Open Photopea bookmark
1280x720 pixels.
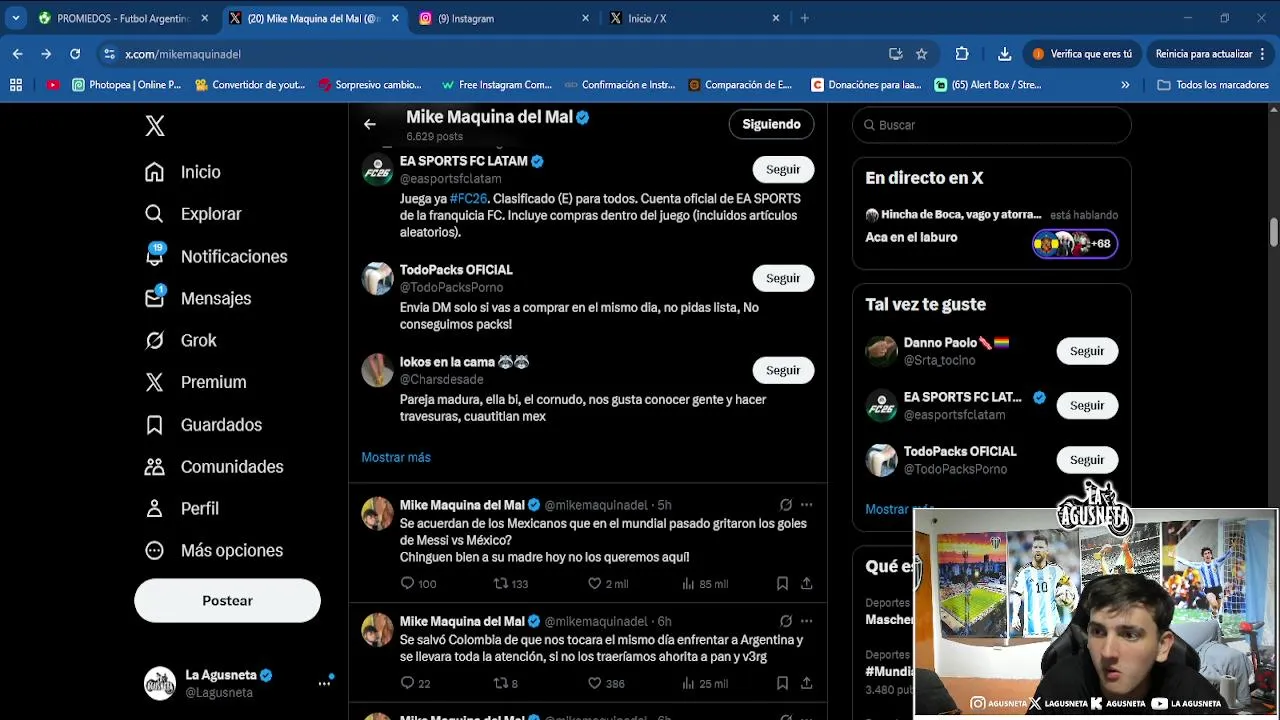(x=127, y=85)
